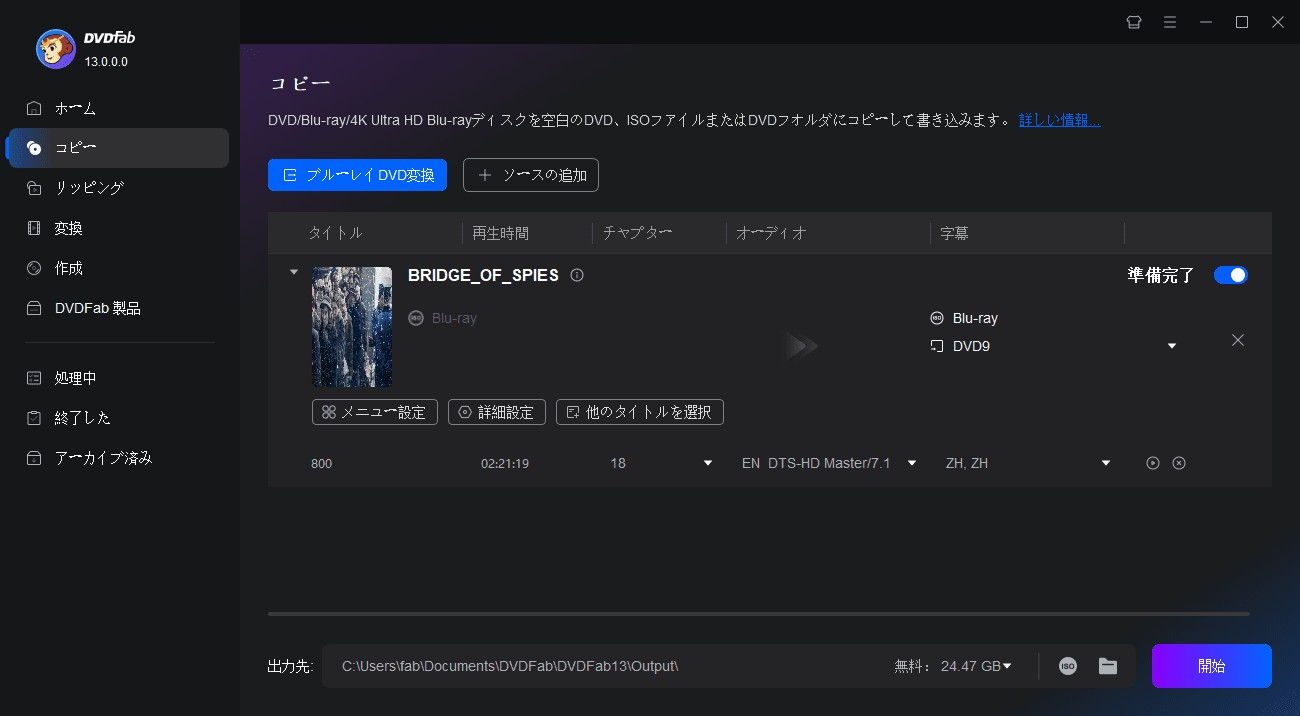Select コピー module in the sidebar
The width and height of the screenshot is (1300, 716).
click(x=118, y=148)
